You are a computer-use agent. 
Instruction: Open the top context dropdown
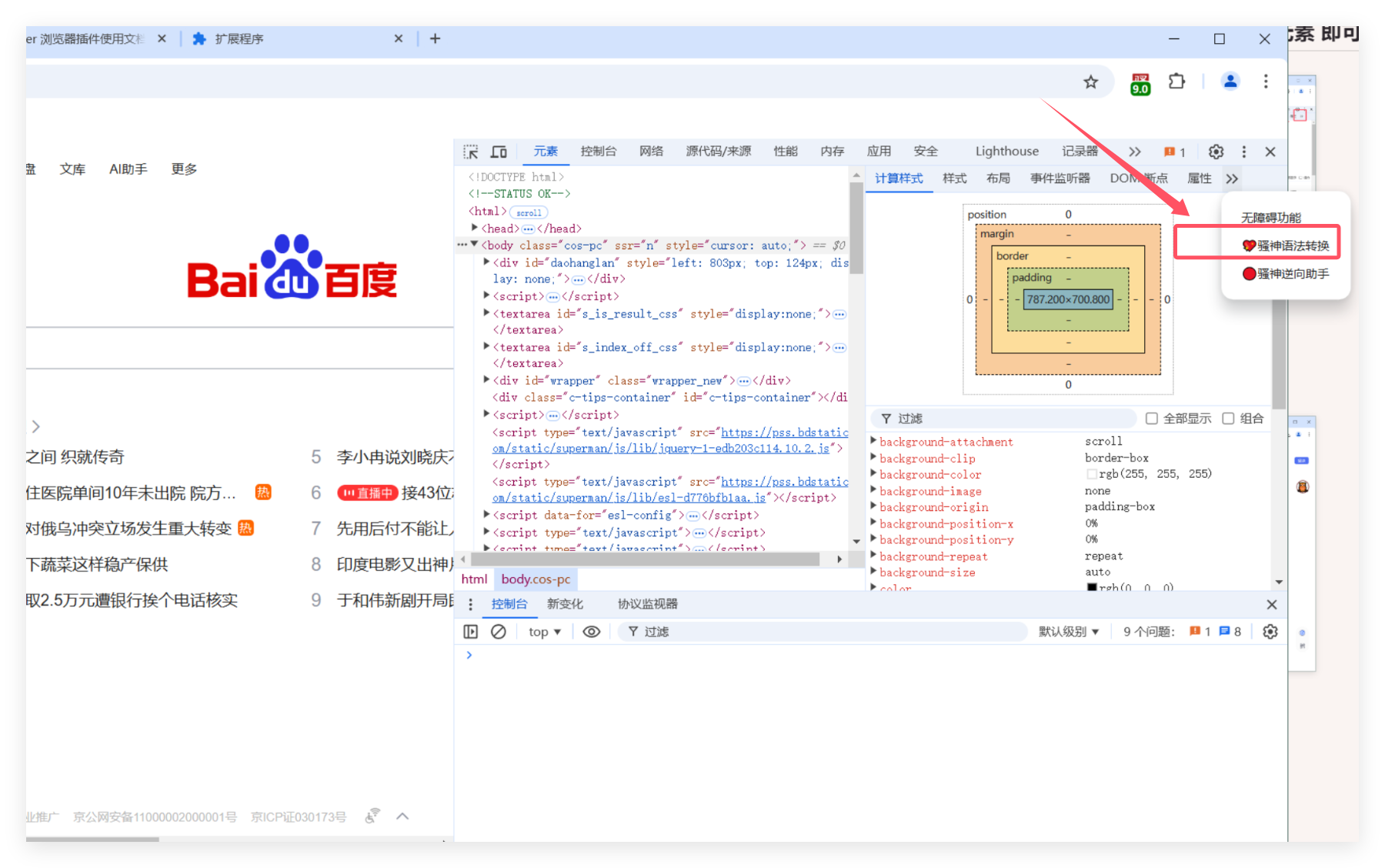(545, 632)
